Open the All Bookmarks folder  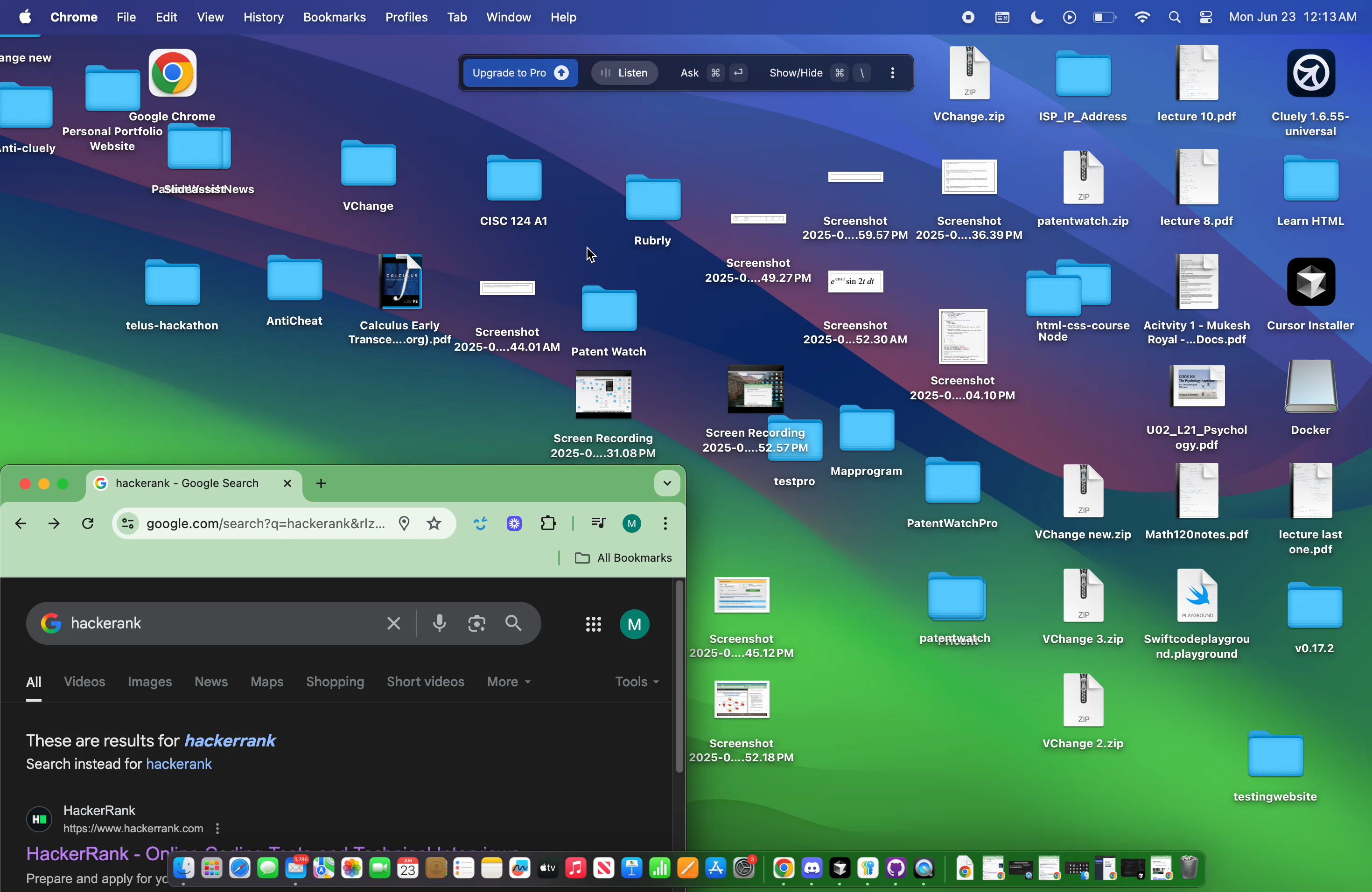click(623, 558)
